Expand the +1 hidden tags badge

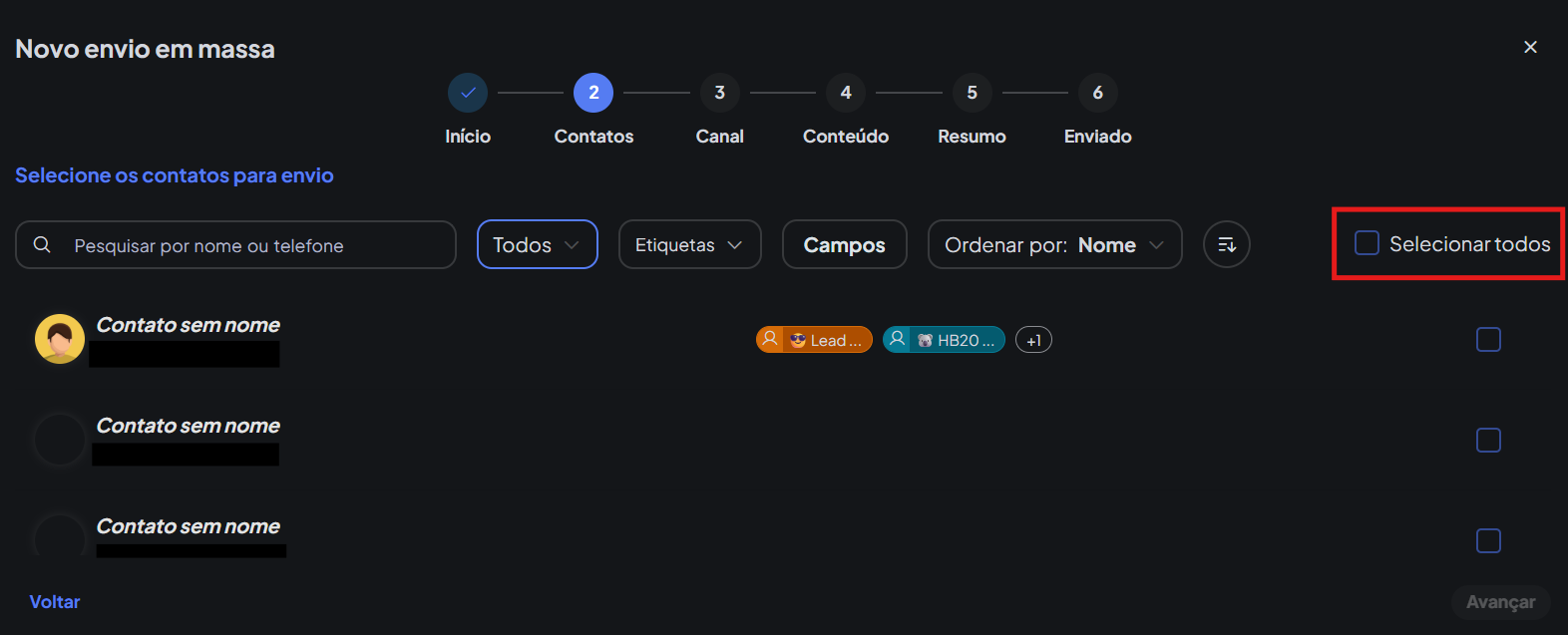point(1033,340)
